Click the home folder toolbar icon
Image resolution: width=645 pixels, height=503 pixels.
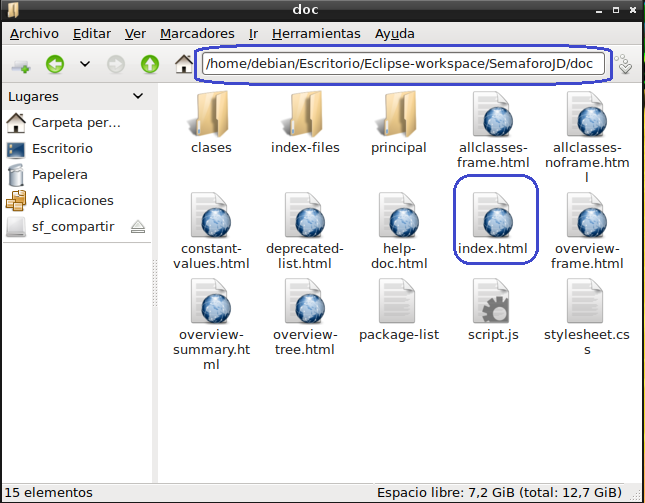coord(183,64)
